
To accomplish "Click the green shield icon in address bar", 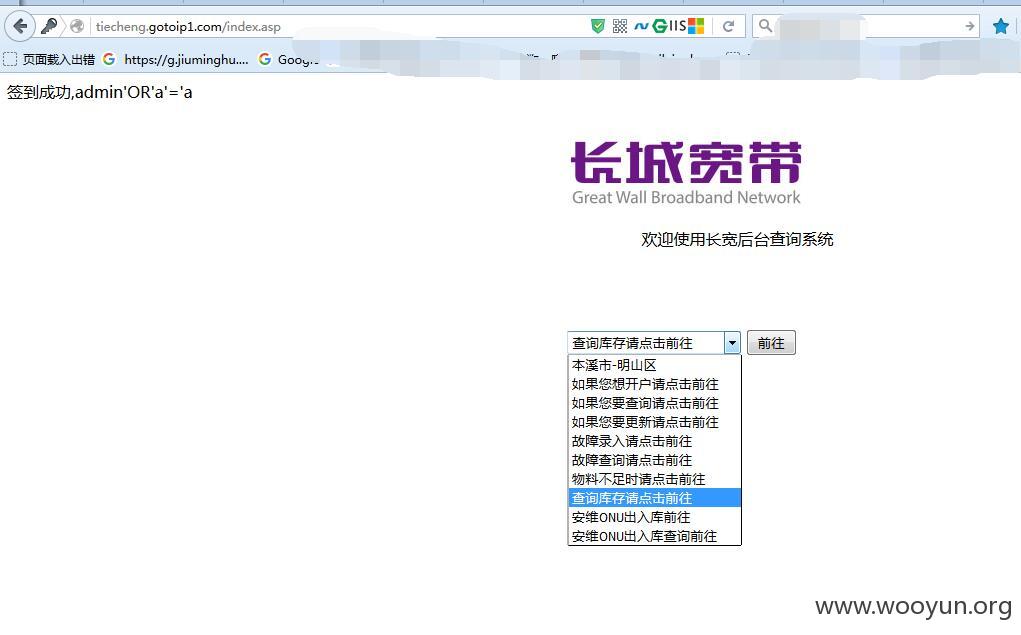I will 597,26.
